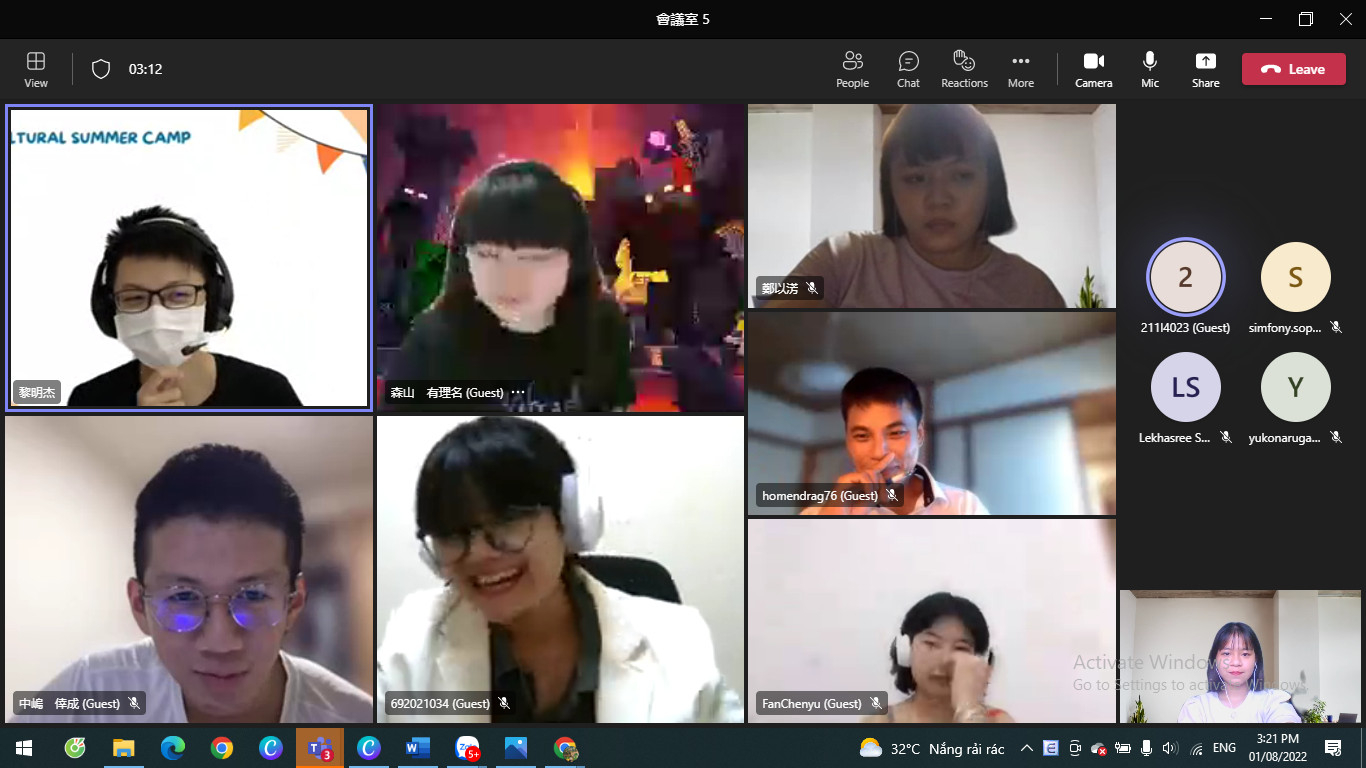Switch input language from ENG
Image resolution: width=1366 pixels, height=768 pixels.
pyautogui.click(x=1224, y=748)
